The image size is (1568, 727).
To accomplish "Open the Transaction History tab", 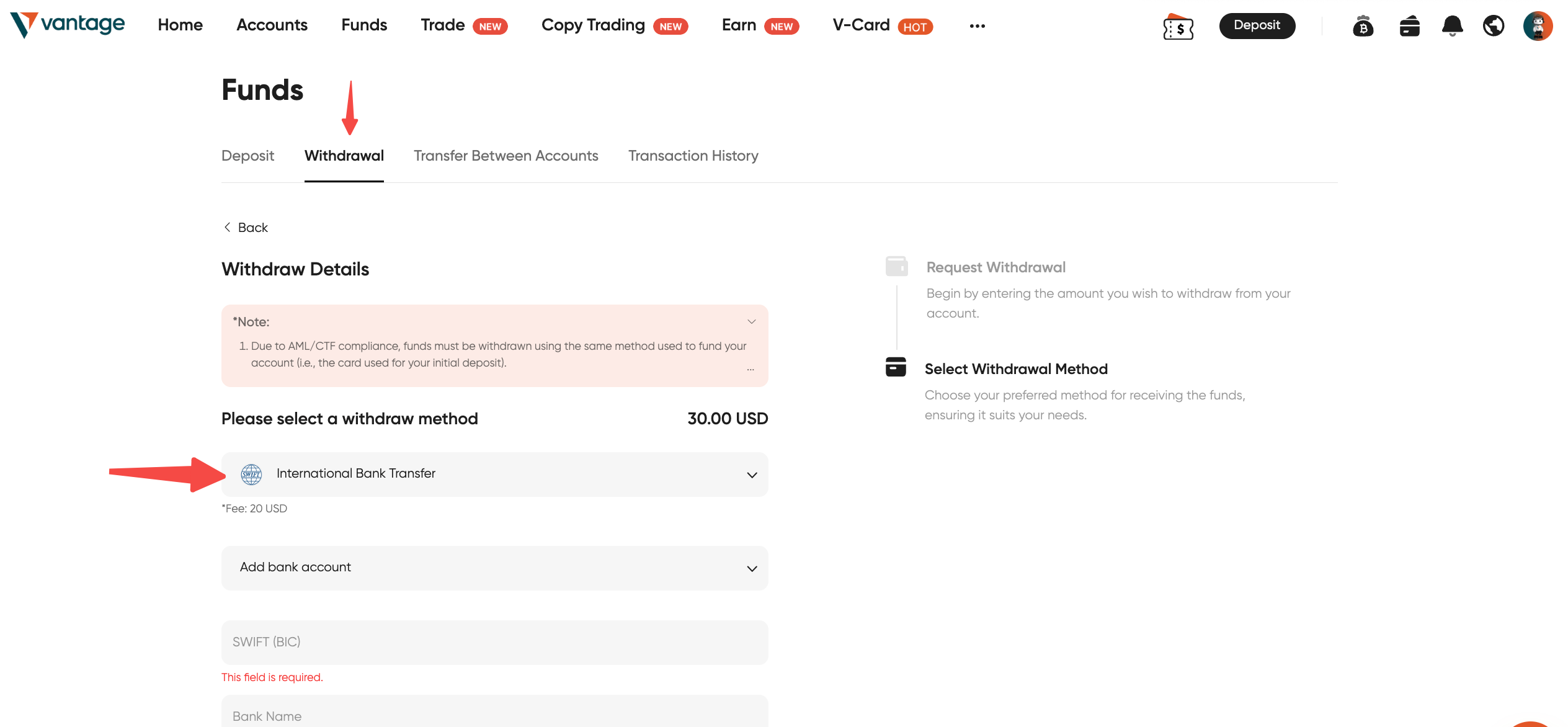I will (x=693, y=156).
